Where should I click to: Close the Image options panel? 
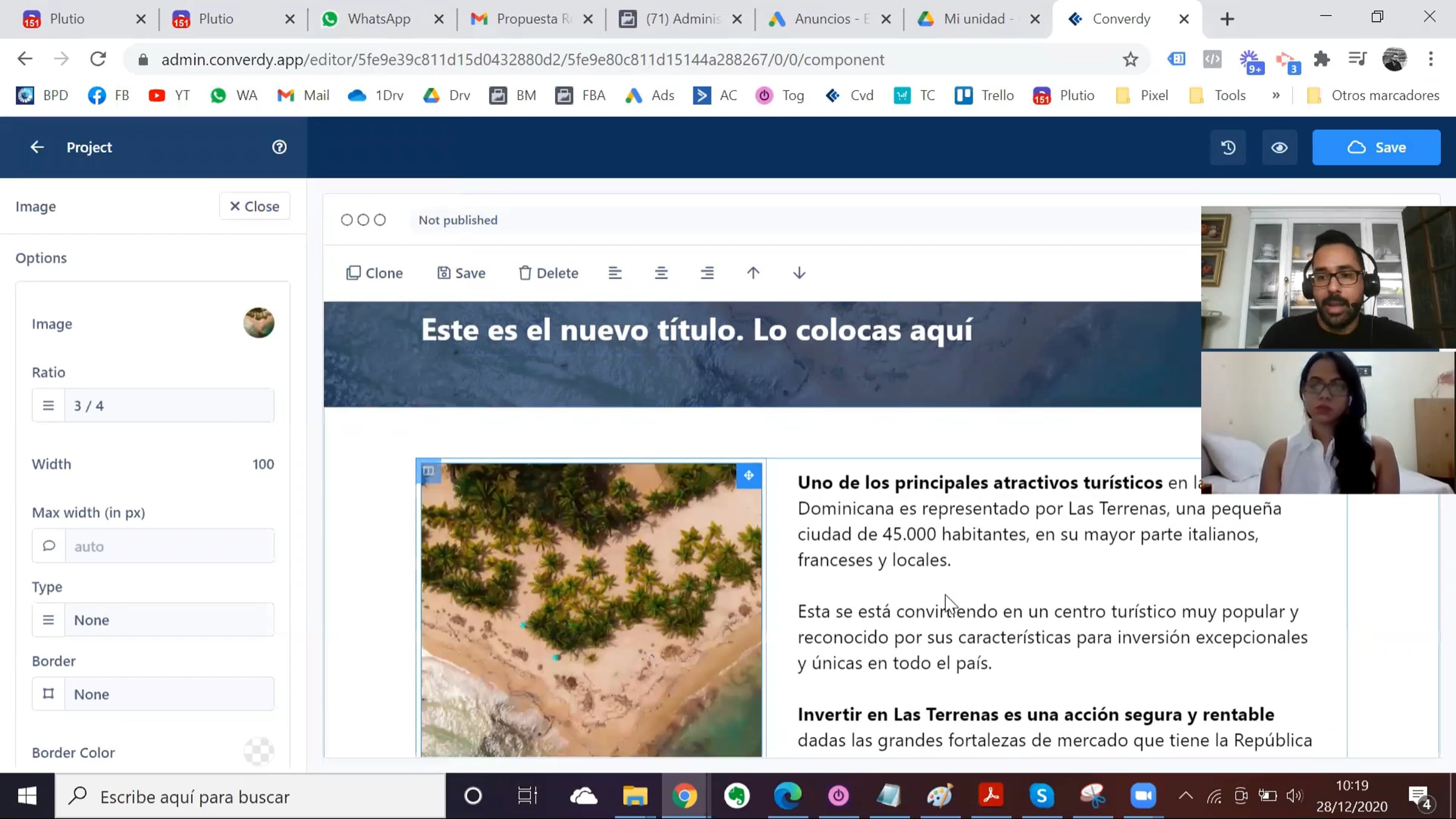click(254, 206)
